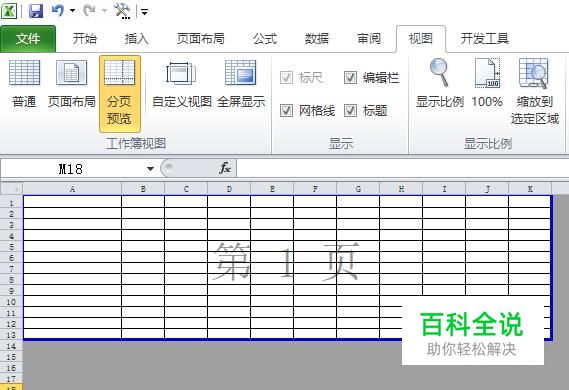Undo the last action
Image resolution: width=569 pixels, height=390 pixels.
58,11
